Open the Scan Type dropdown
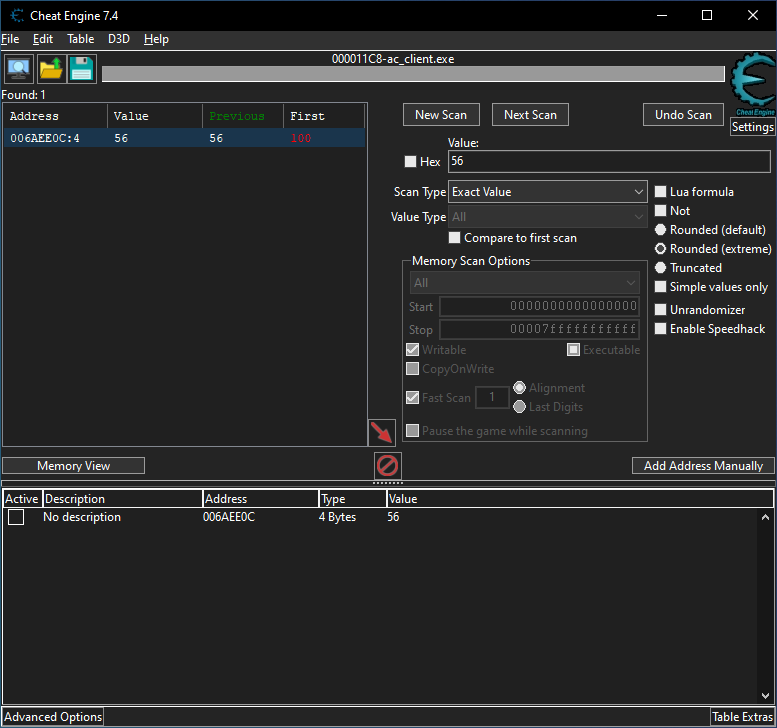This screenshot has width=777, height=728. [x=547, y=192]
